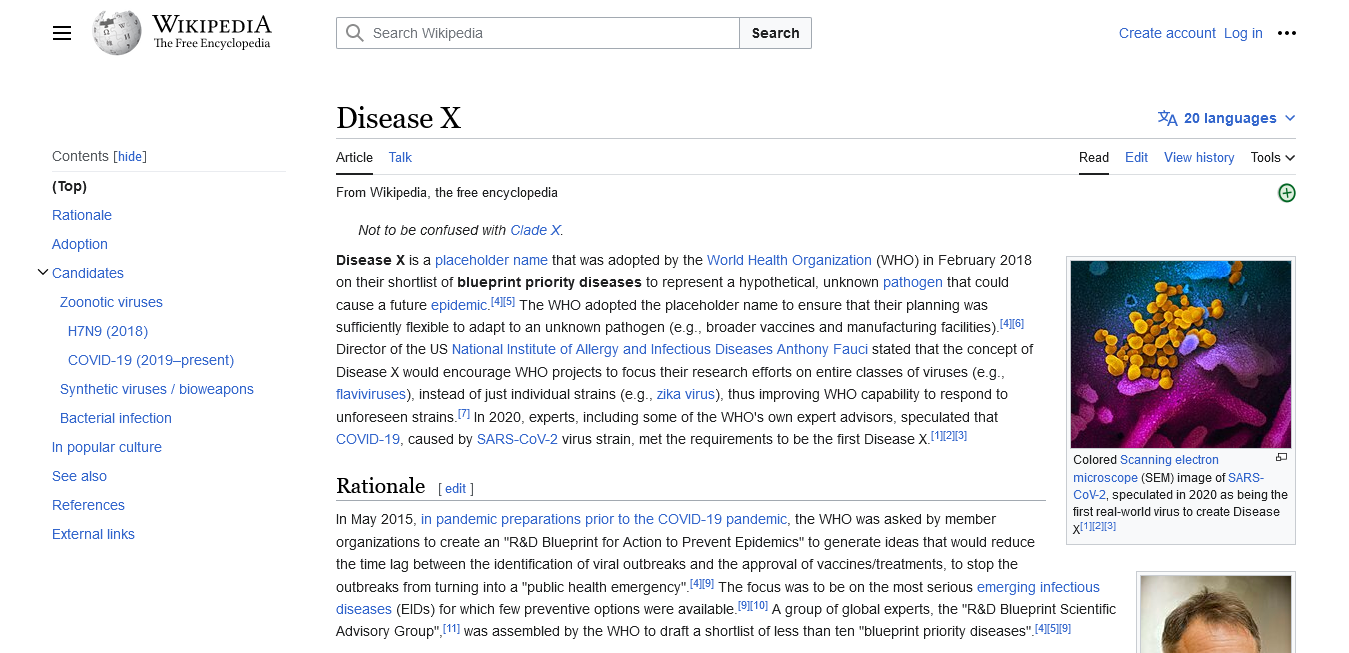Click citation [11] after Advisory Group
Image resolution: width=1349 pixels, height=653 pixels.
click(x=452, y=628)
